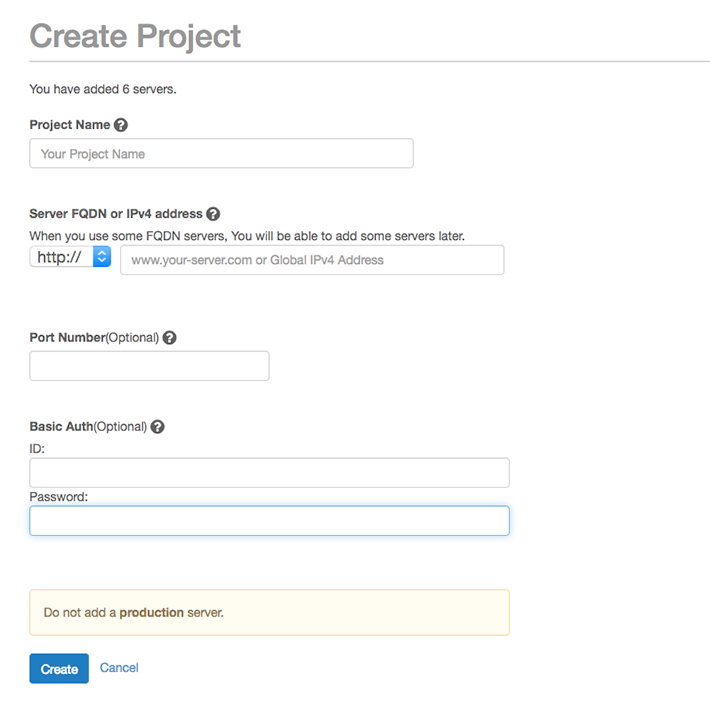The height and width of the screenshot is (713, 710).
Task: Click the Basic Auth ID field
Action: (269, 472)
